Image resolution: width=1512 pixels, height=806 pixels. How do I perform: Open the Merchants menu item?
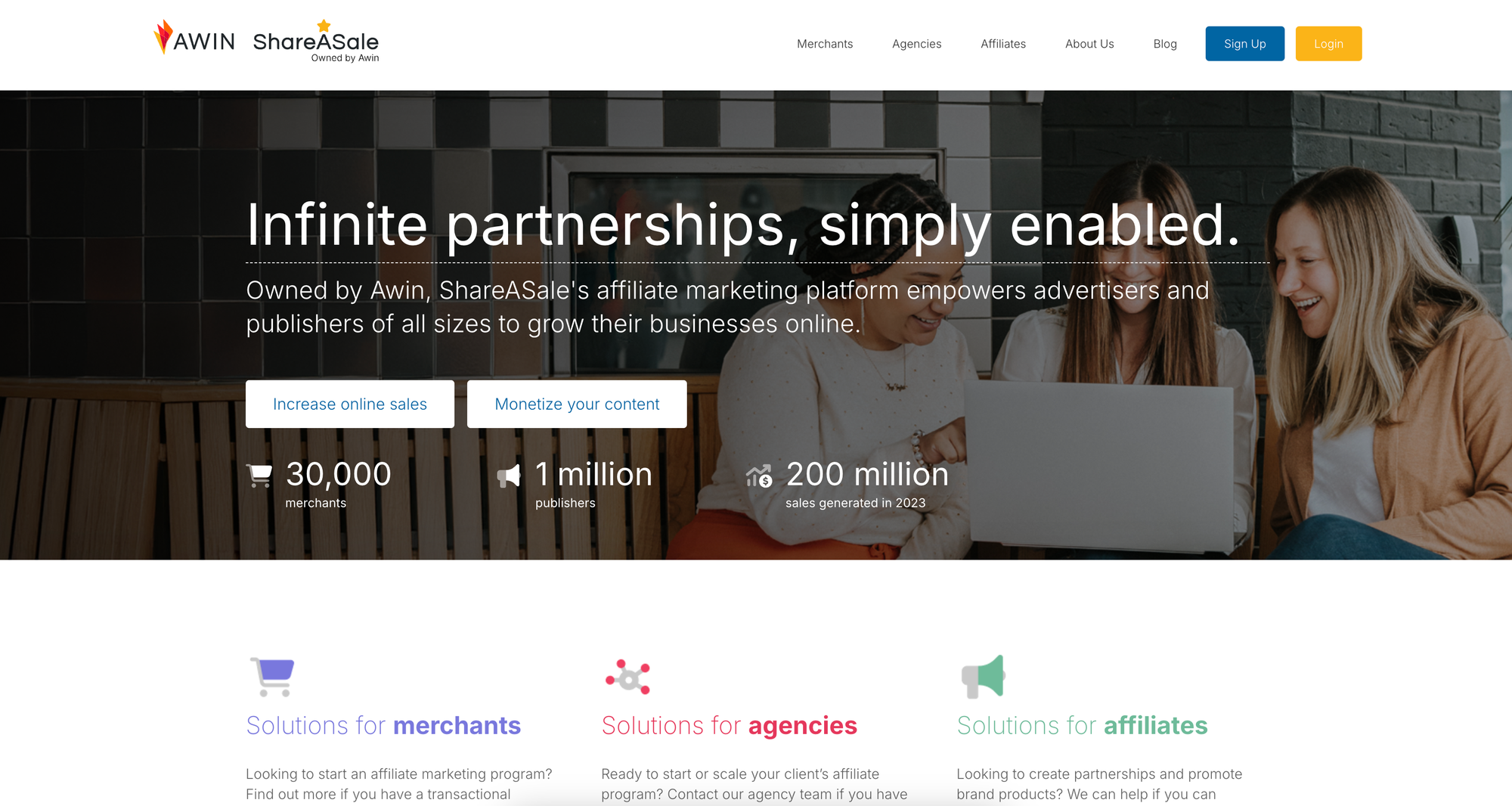click(825, 44)
